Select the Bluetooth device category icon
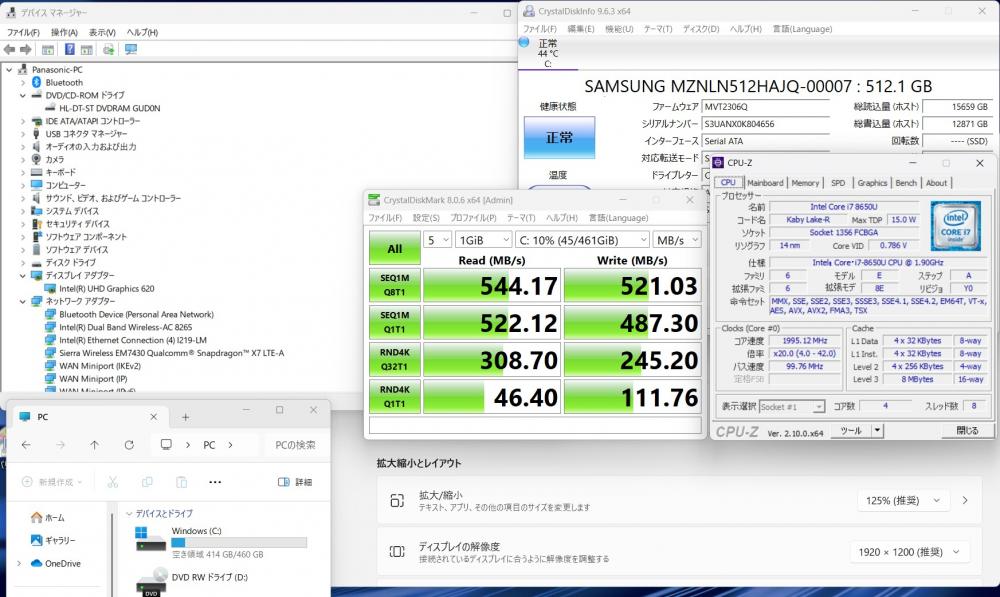The width and height of the screenshot is (1000, 597). click(36, 82)
